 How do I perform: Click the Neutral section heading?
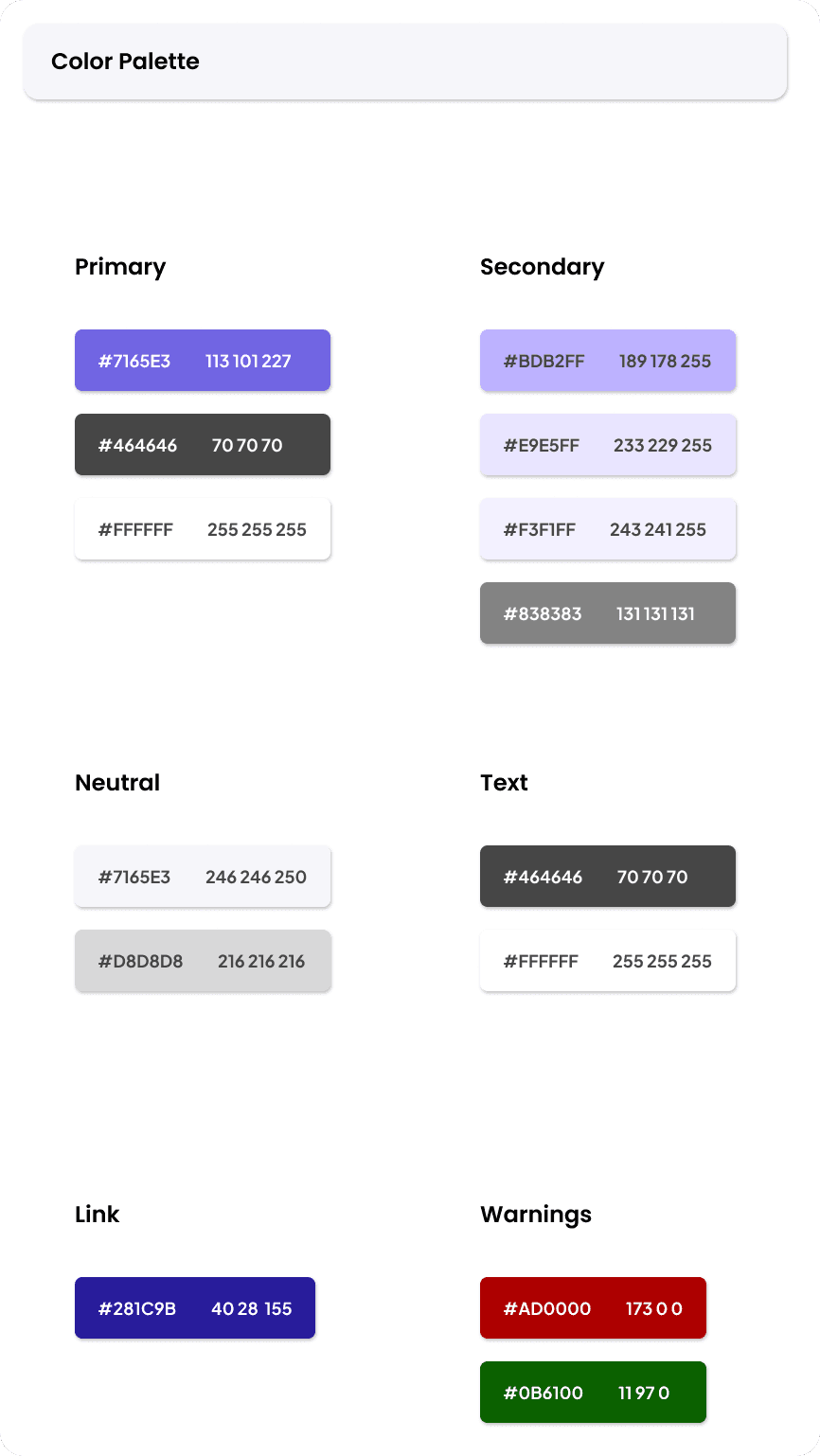117,783
